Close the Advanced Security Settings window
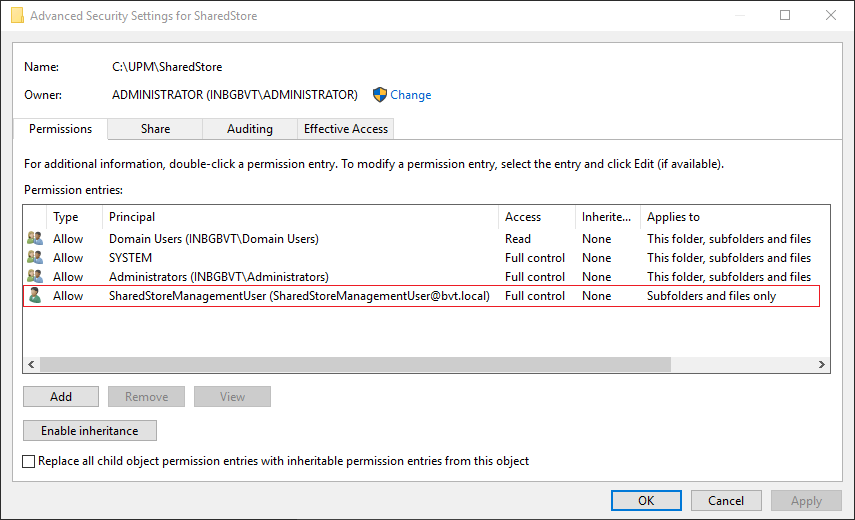Image resolution: width=855 pixels, height=520 pixels. click(x=831, y=16)
